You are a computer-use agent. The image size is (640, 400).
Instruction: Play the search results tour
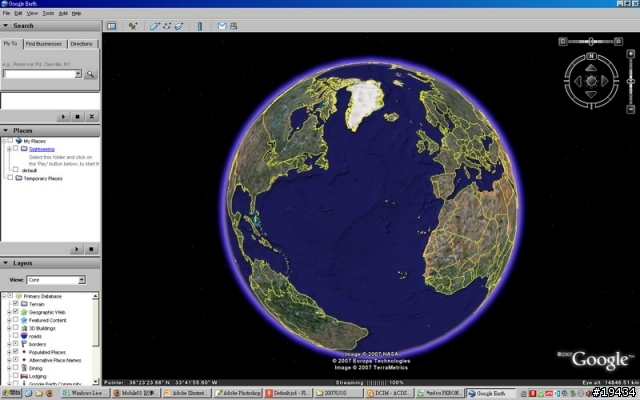[x=63, y=117]
